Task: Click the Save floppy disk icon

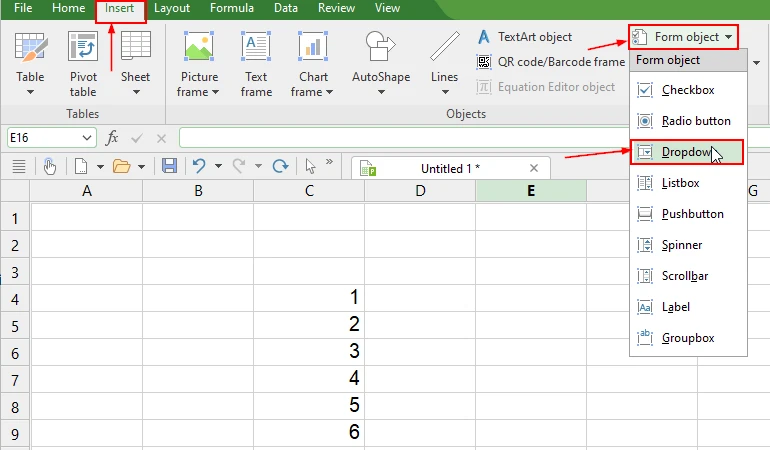Action: (169, 166)
